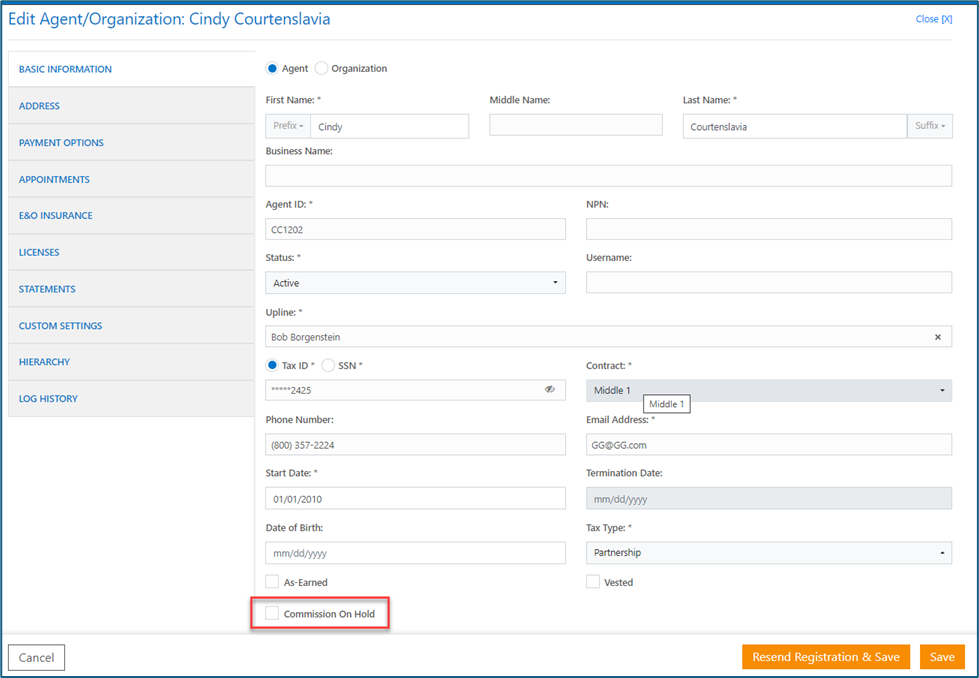Click into the Agent ID field

pos(415,229)
